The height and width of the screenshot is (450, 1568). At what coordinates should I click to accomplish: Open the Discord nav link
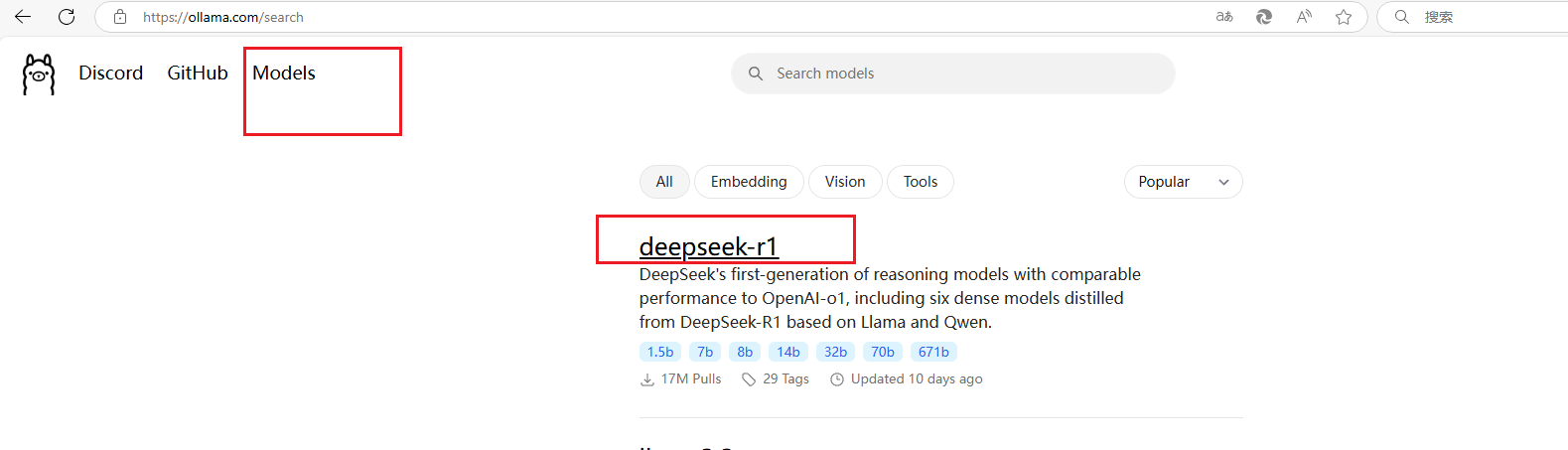(111, 74)
